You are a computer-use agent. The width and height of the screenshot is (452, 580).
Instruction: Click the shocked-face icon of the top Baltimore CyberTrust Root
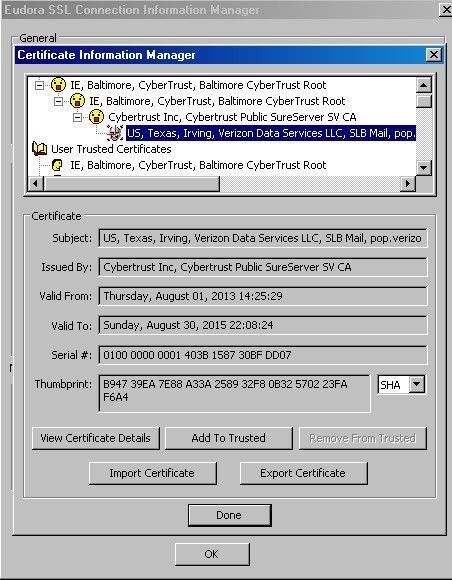(x=58, y=85)
